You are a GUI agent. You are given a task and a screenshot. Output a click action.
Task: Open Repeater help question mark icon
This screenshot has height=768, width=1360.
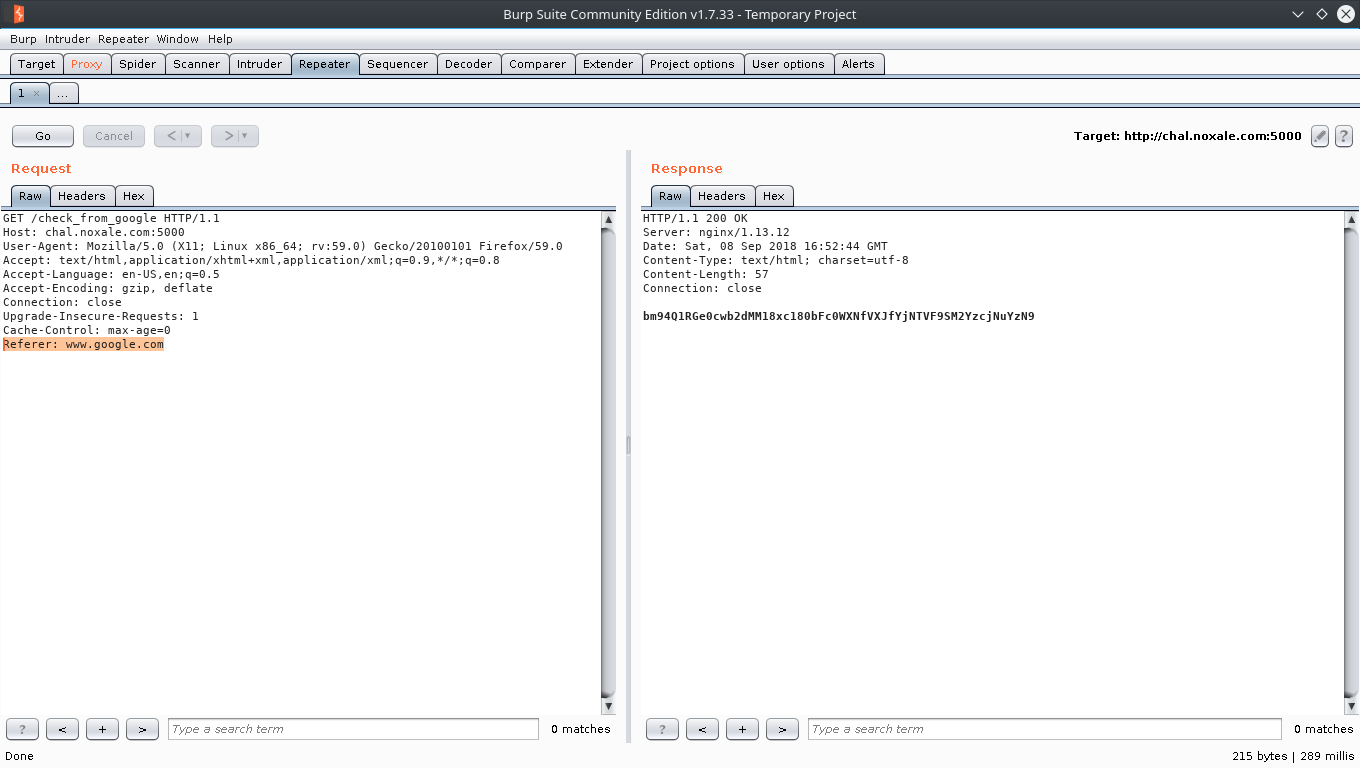1344,136
